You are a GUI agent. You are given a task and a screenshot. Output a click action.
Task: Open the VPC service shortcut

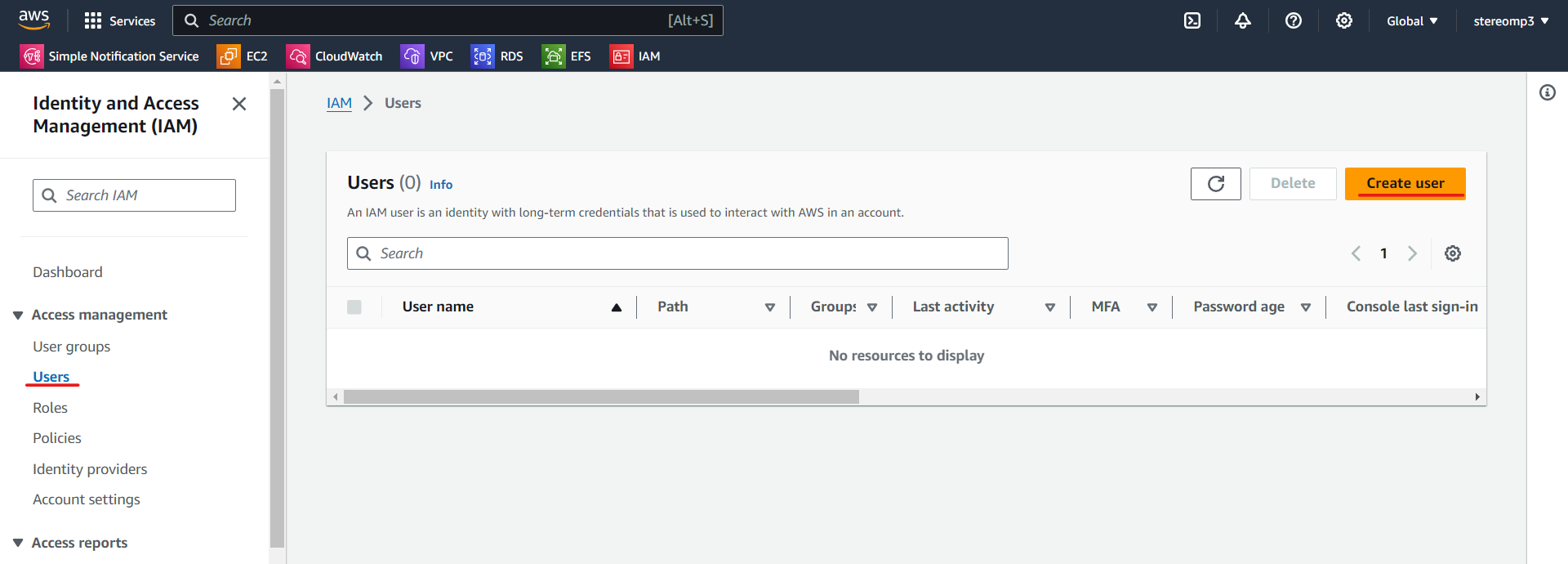[x=427, y=56]
